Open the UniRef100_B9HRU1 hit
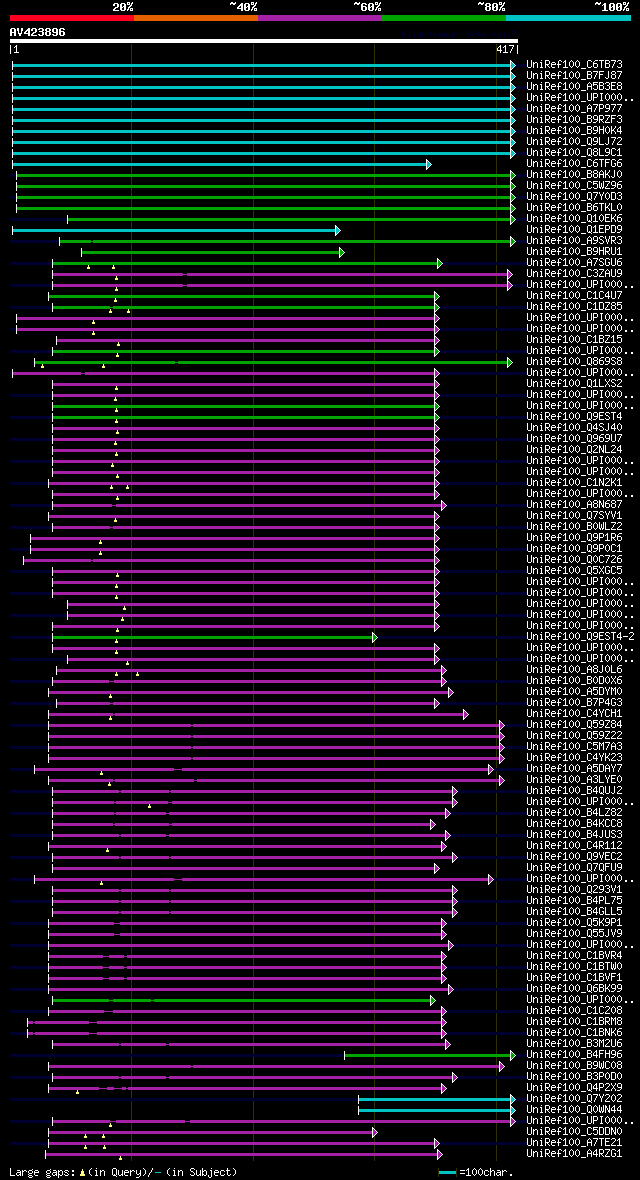 pyautogui.click(x=574, y=252)
